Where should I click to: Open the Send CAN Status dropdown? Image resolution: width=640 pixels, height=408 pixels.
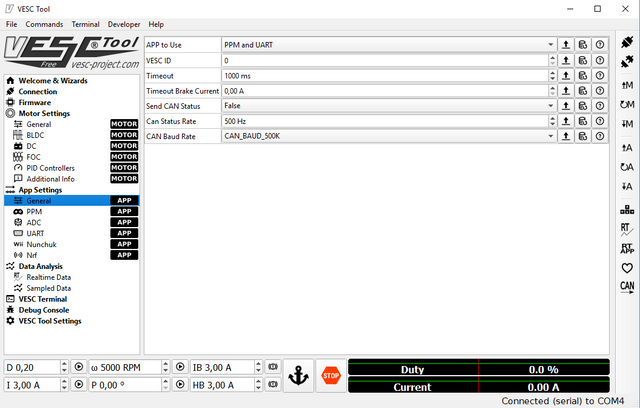(x=389, y=106)
